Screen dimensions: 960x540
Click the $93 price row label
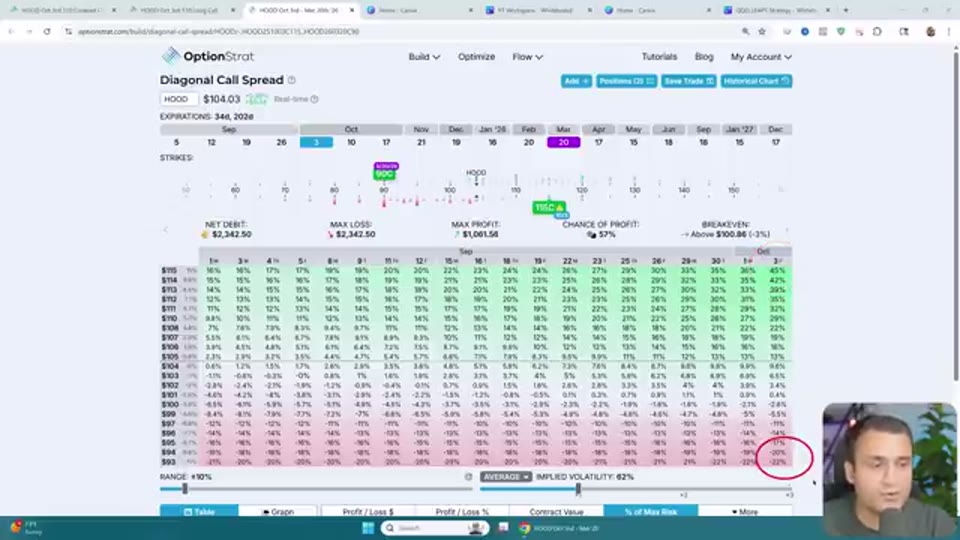tap(170, 462)
